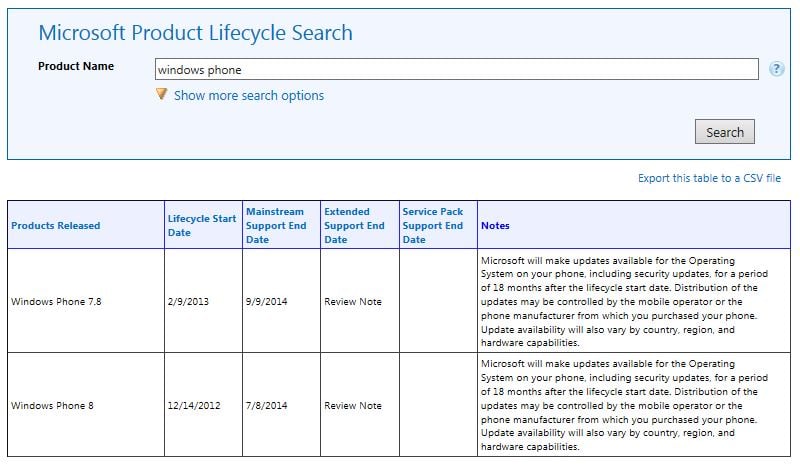
Task: Click the Notes column header
Action: tap(495, 226)
